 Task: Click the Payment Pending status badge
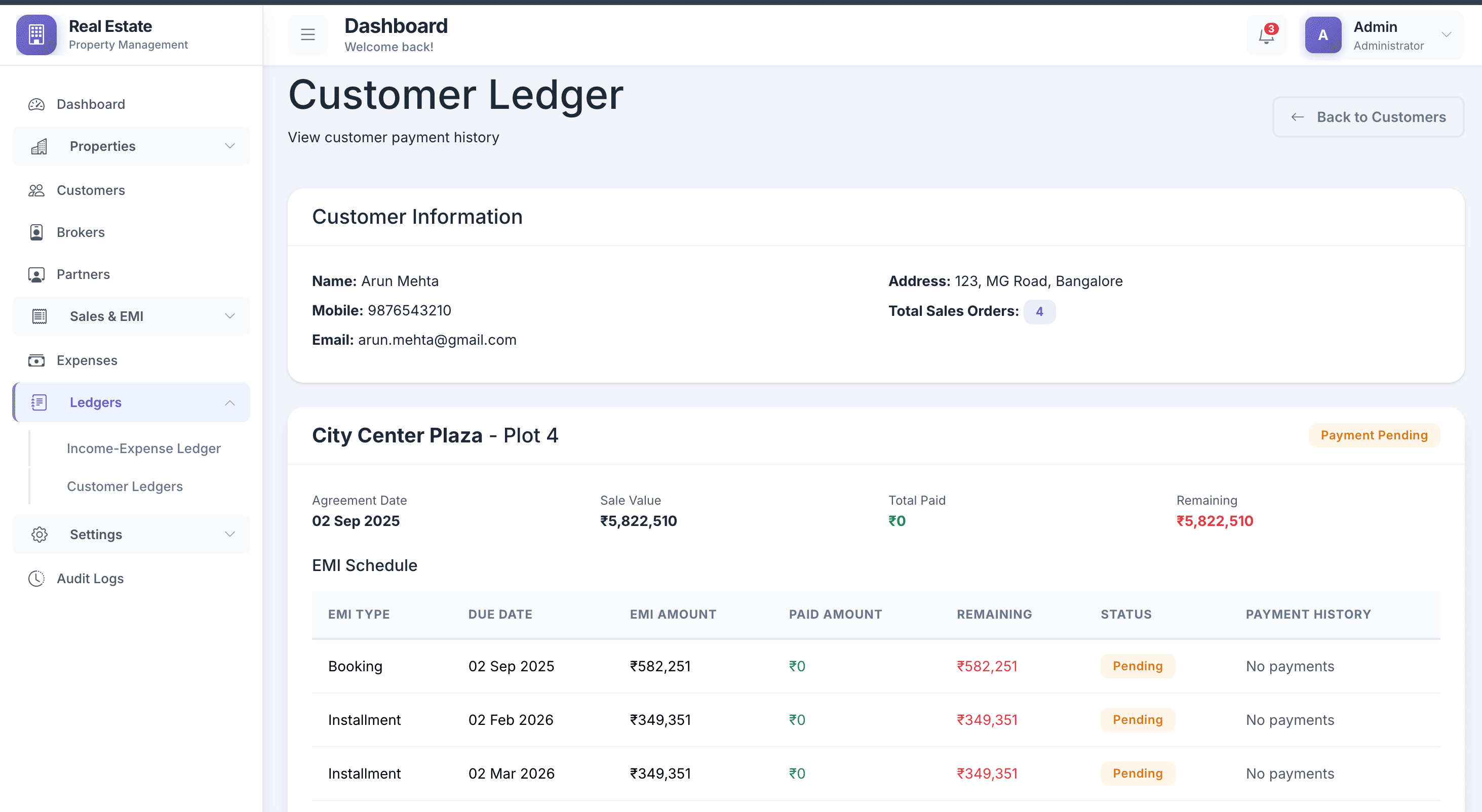(1374, 435)
